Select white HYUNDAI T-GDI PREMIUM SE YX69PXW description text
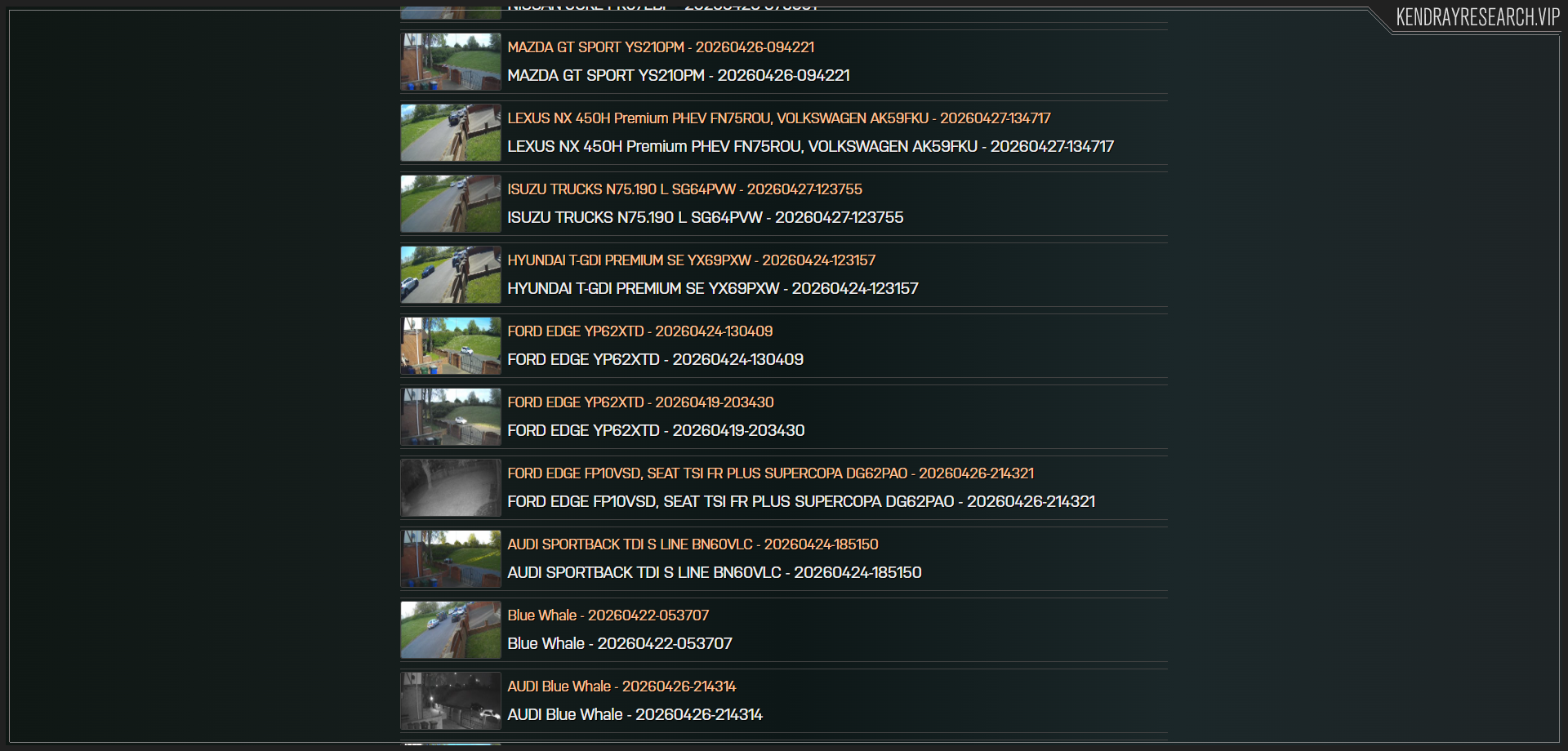Viewport: 1568px width, 751px height. (x=713, y=288)
